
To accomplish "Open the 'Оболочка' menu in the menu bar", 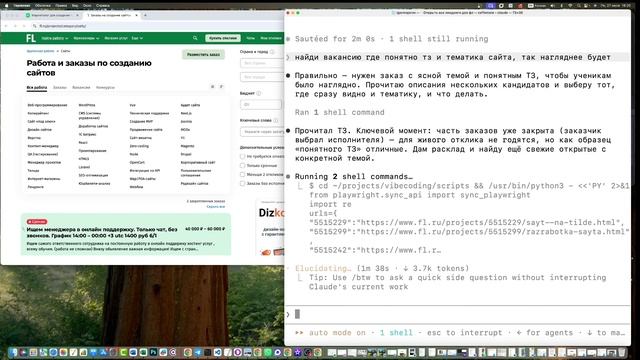I will point(43,6).
